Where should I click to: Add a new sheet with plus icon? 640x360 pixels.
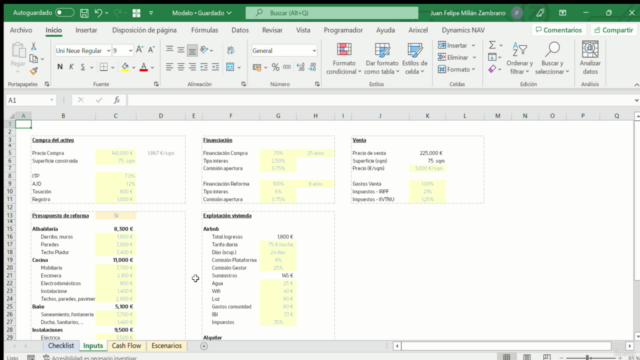[x=204, y=346]
